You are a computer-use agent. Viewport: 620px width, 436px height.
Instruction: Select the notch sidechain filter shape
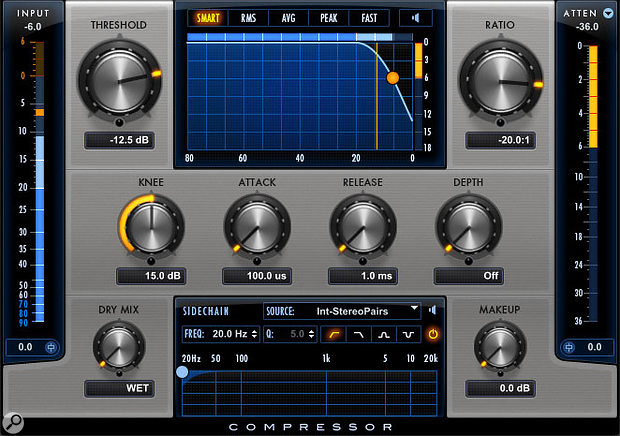click(408, 334)
